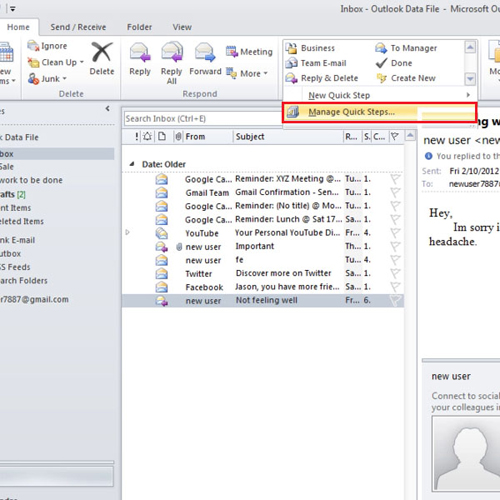The image size is (500, 500).
Task: Click the new user icon for Facebook message
Action: [162, 287]
